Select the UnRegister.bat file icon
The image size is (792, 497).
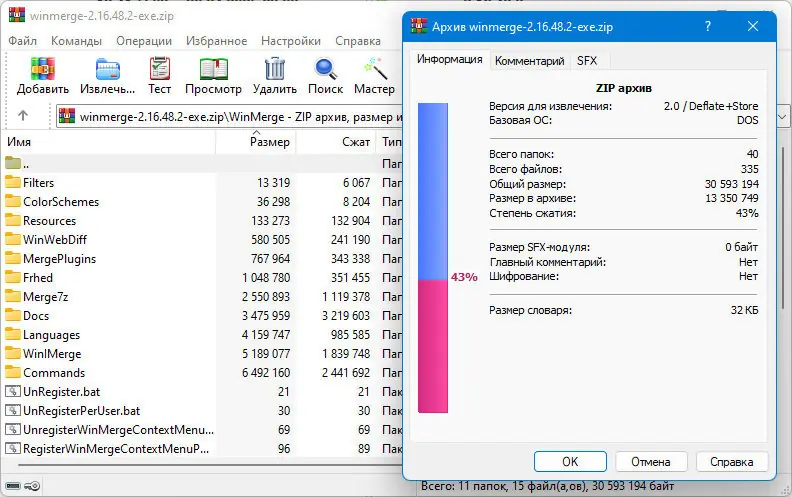pos(13,391)
